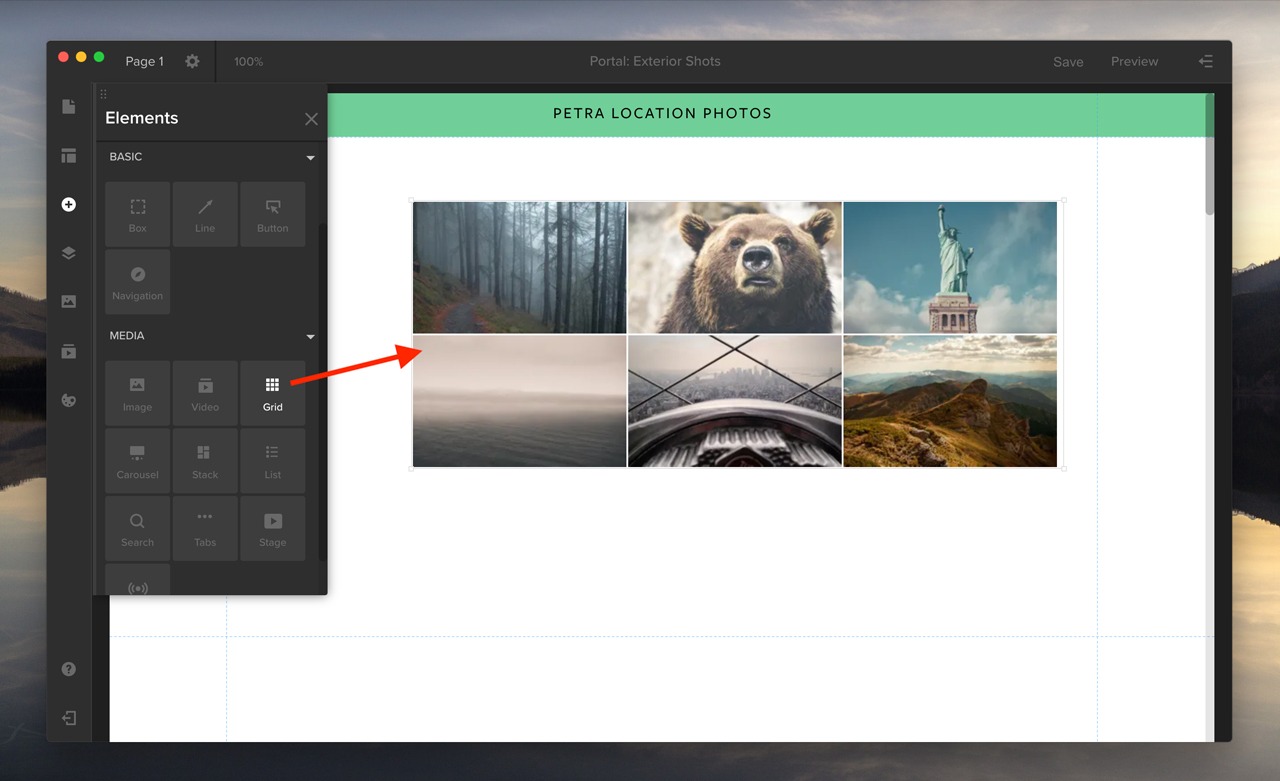Select the Stage element
The width and height of the screenshot is (1280, 781).
point(273,528)
